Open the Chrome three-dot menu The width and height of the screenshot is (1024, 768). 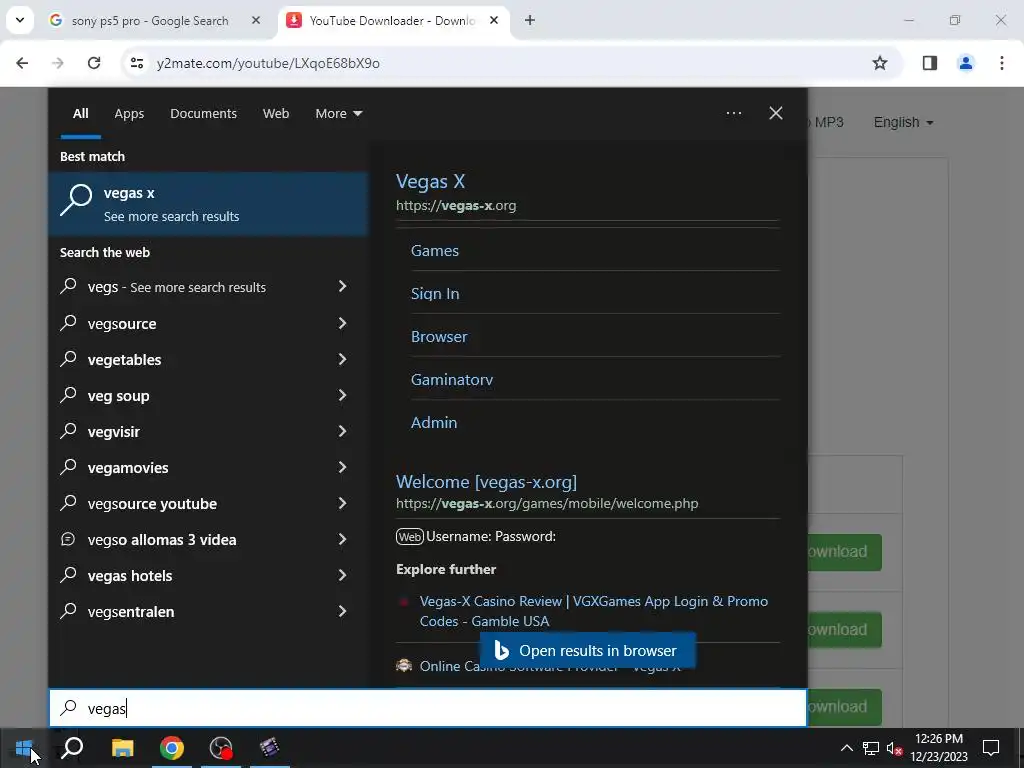[1001, 63]
